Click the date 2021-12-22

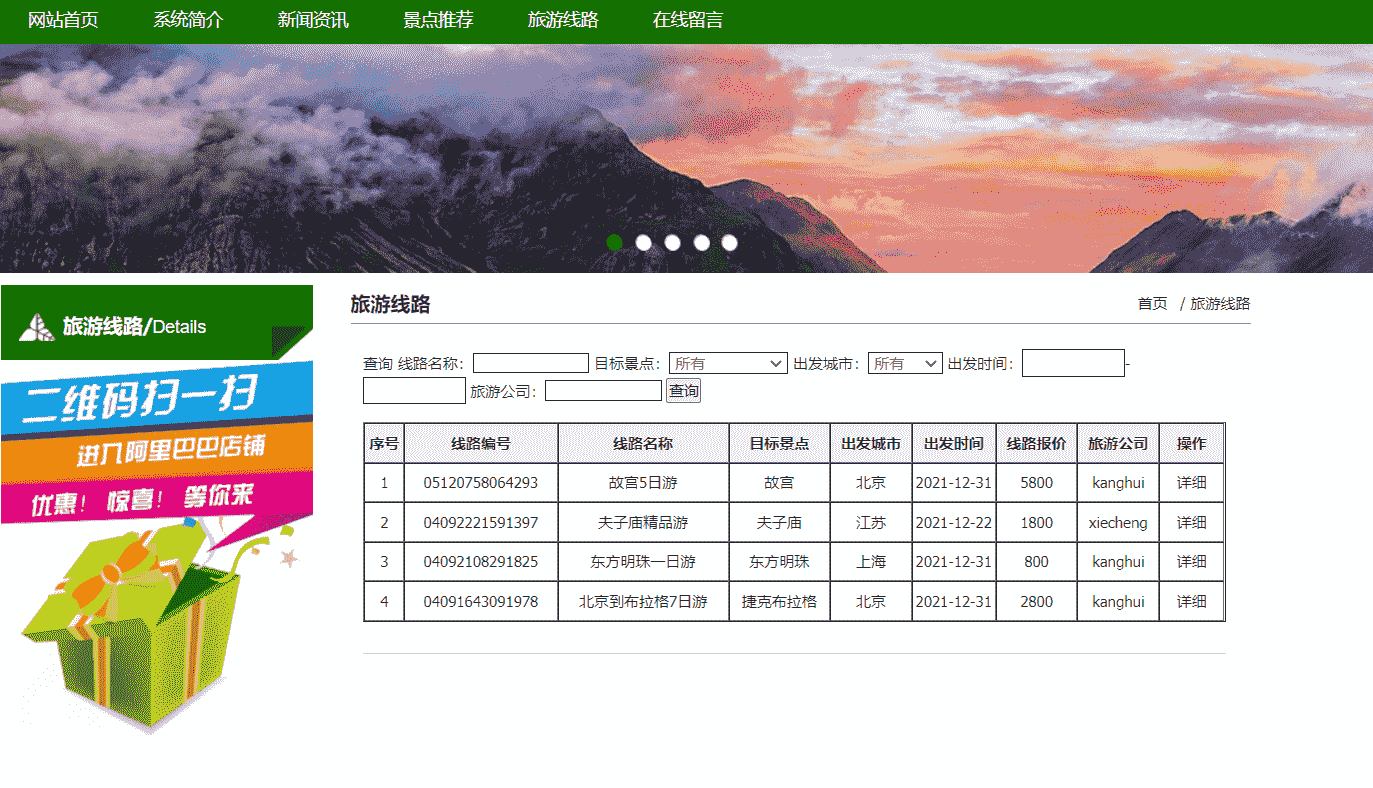[x=954, y=523]
